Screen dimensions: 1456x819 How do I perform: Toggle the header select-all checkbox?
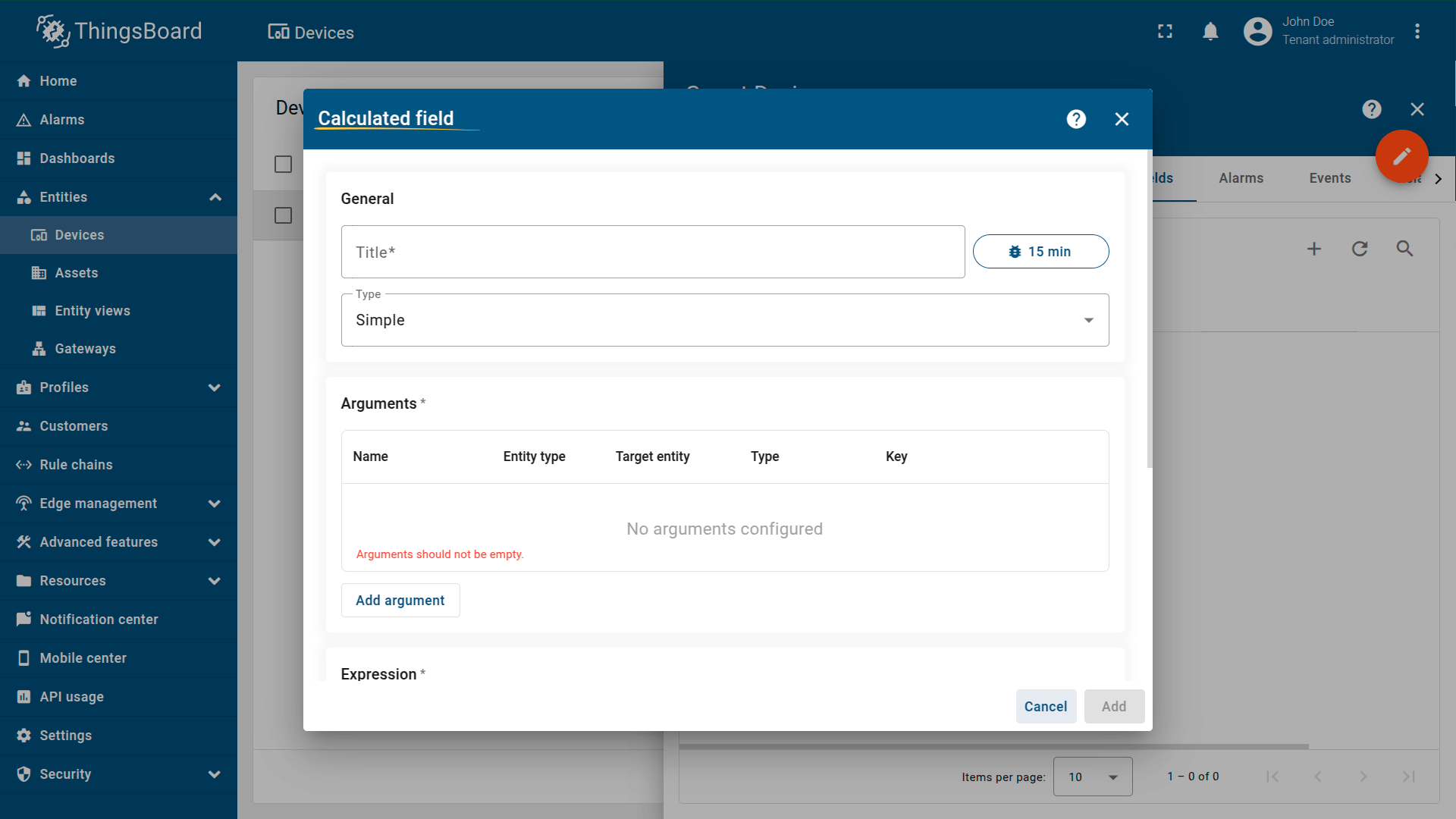pyautogui.click(x=283, y=165)
